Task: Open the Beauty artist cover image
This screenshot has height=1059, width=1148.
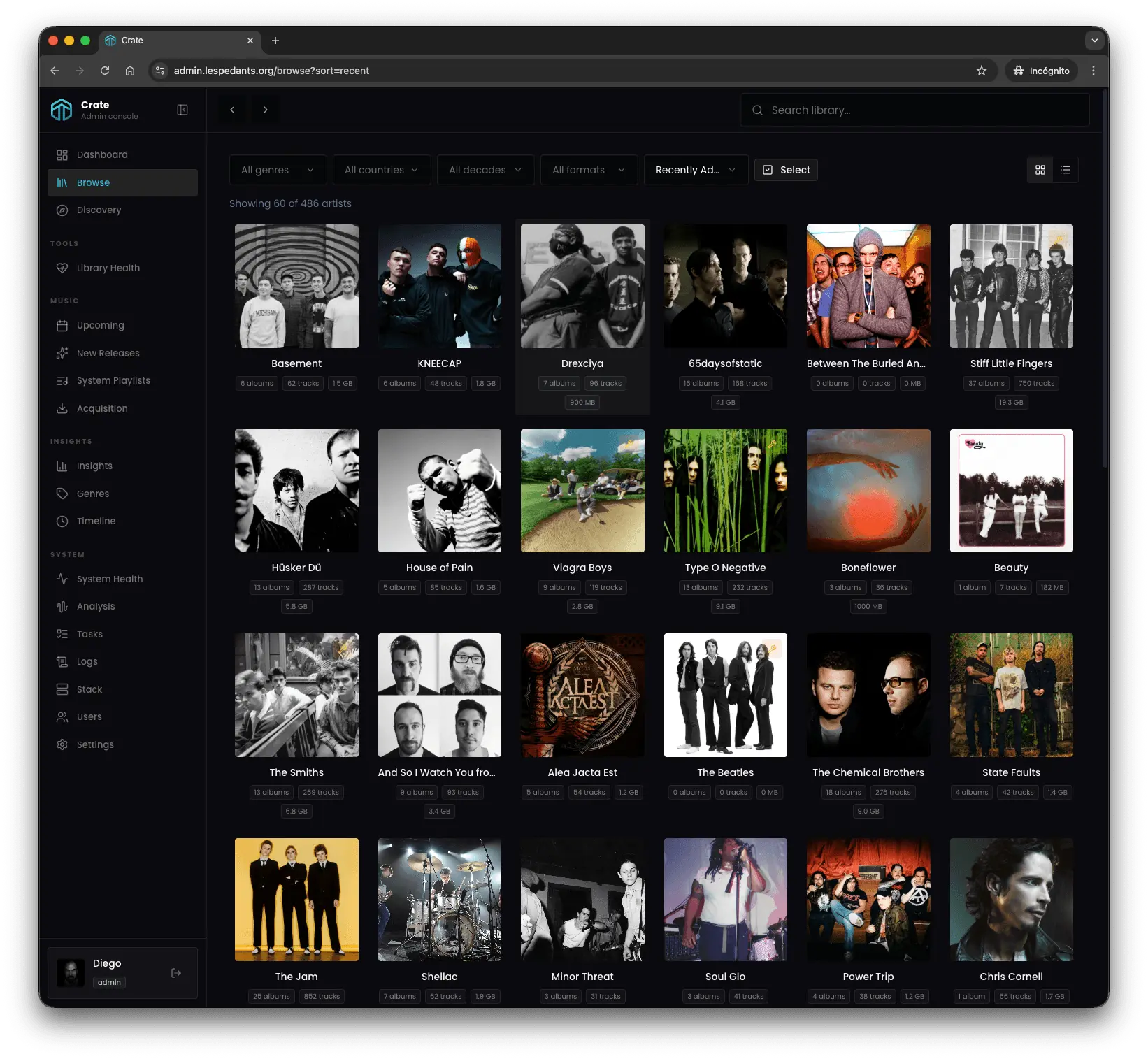Action: tap(1011, 491)
